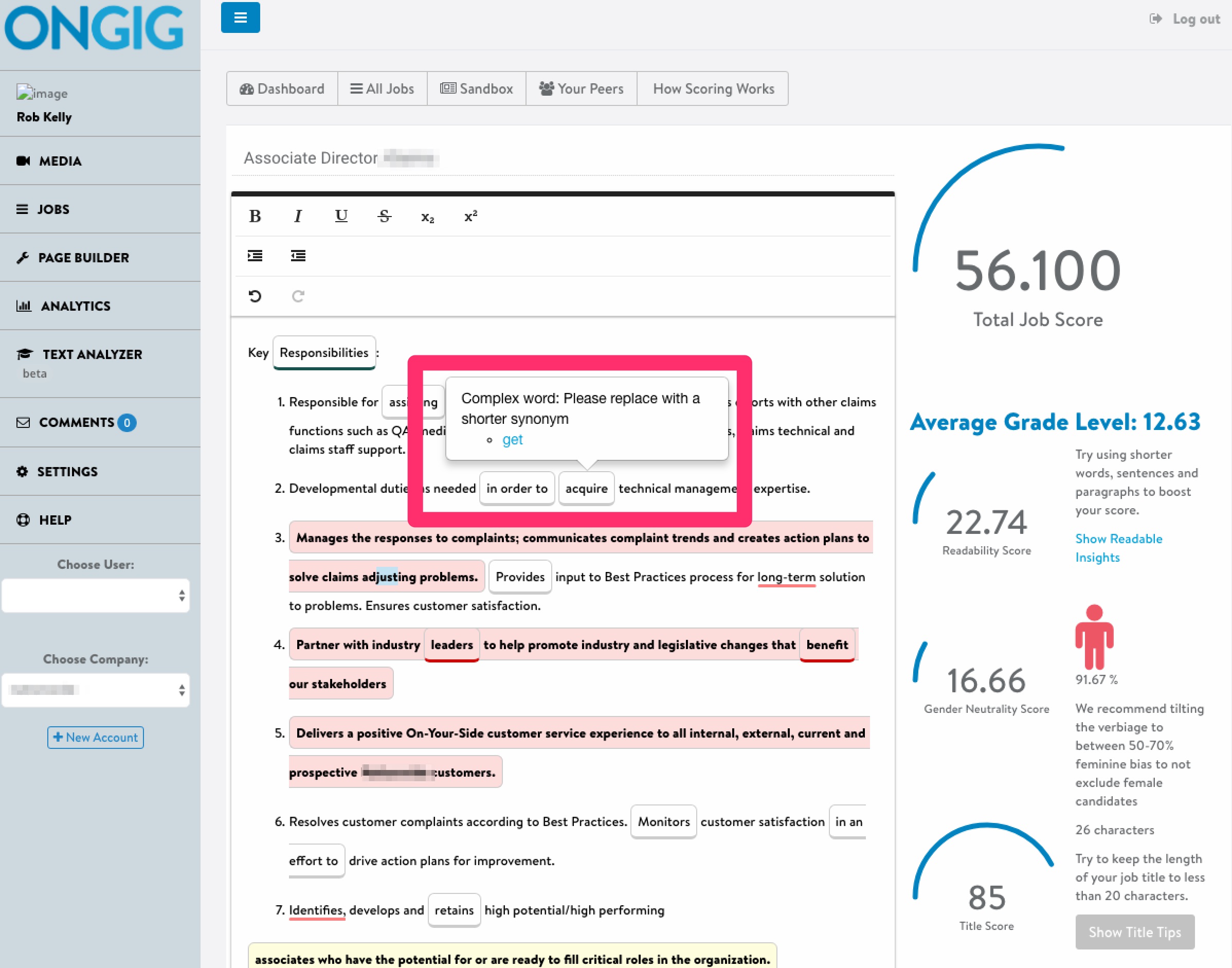Open COMMENTS in the sidebar
This screenshot has width=1232, height=968.
tap(100, 422)
